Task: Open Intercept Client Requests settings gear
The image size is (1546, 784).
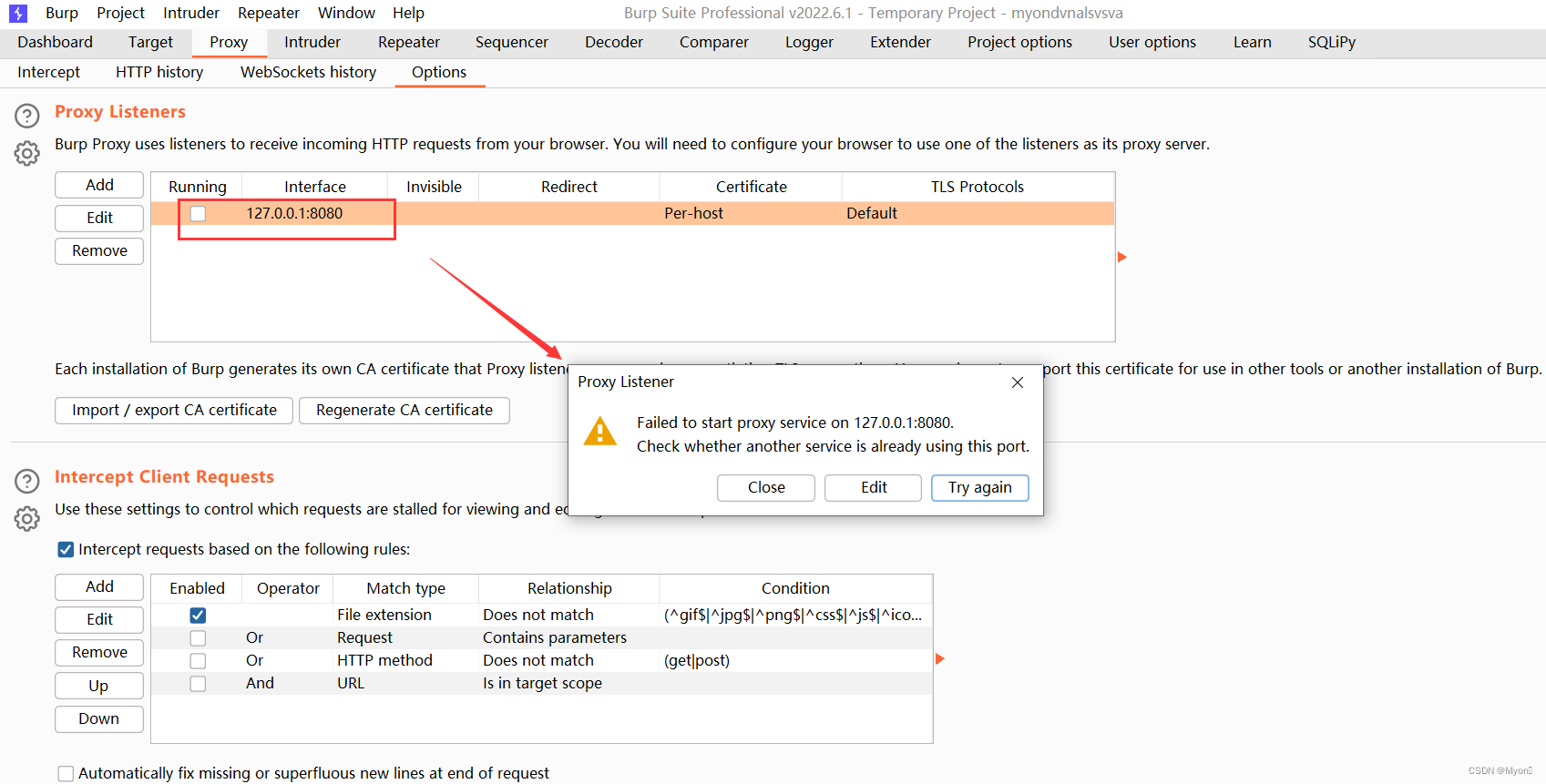Action: 27,519
